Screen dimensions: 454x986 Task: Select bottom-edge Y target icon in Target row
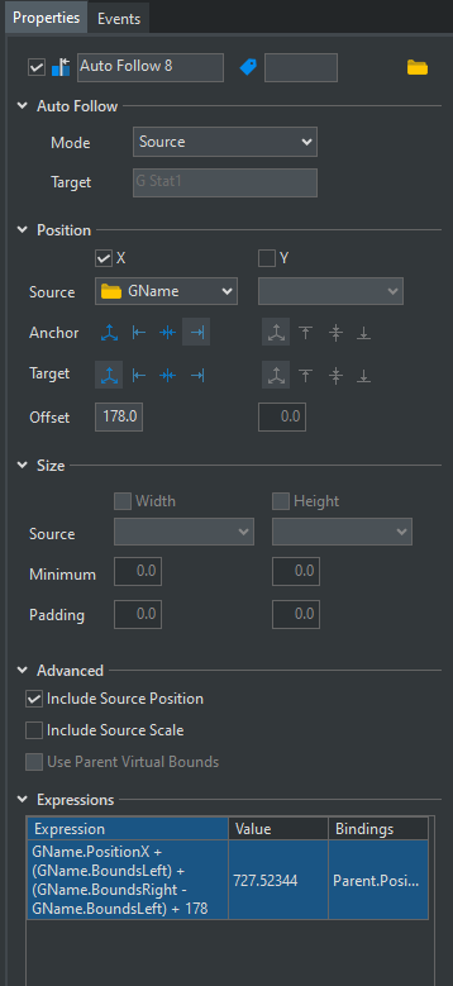363,375
